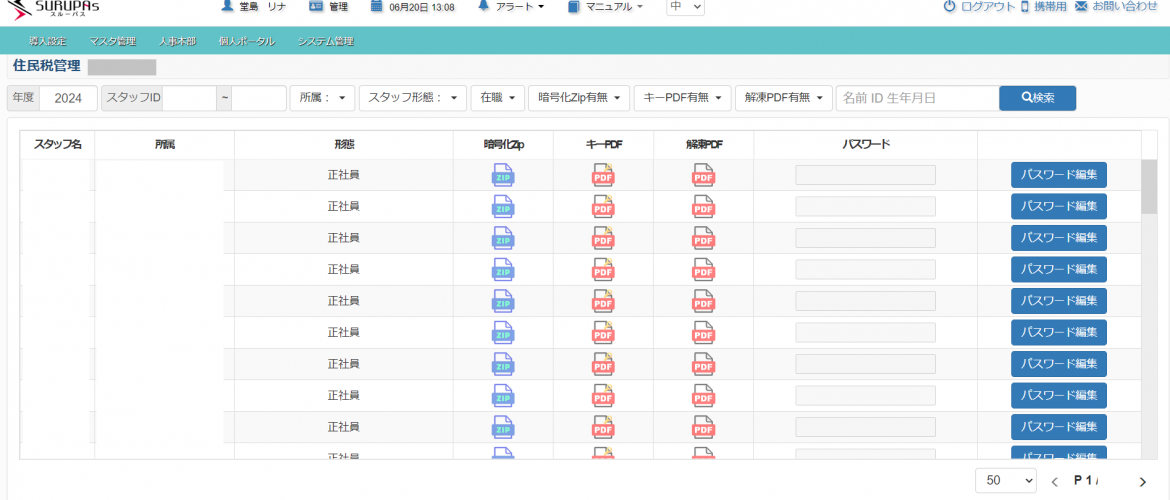This screenshot has width=1170, height=500.
Task: Open the スタッフ形態 dropdown
Action: tap(413, 97)
